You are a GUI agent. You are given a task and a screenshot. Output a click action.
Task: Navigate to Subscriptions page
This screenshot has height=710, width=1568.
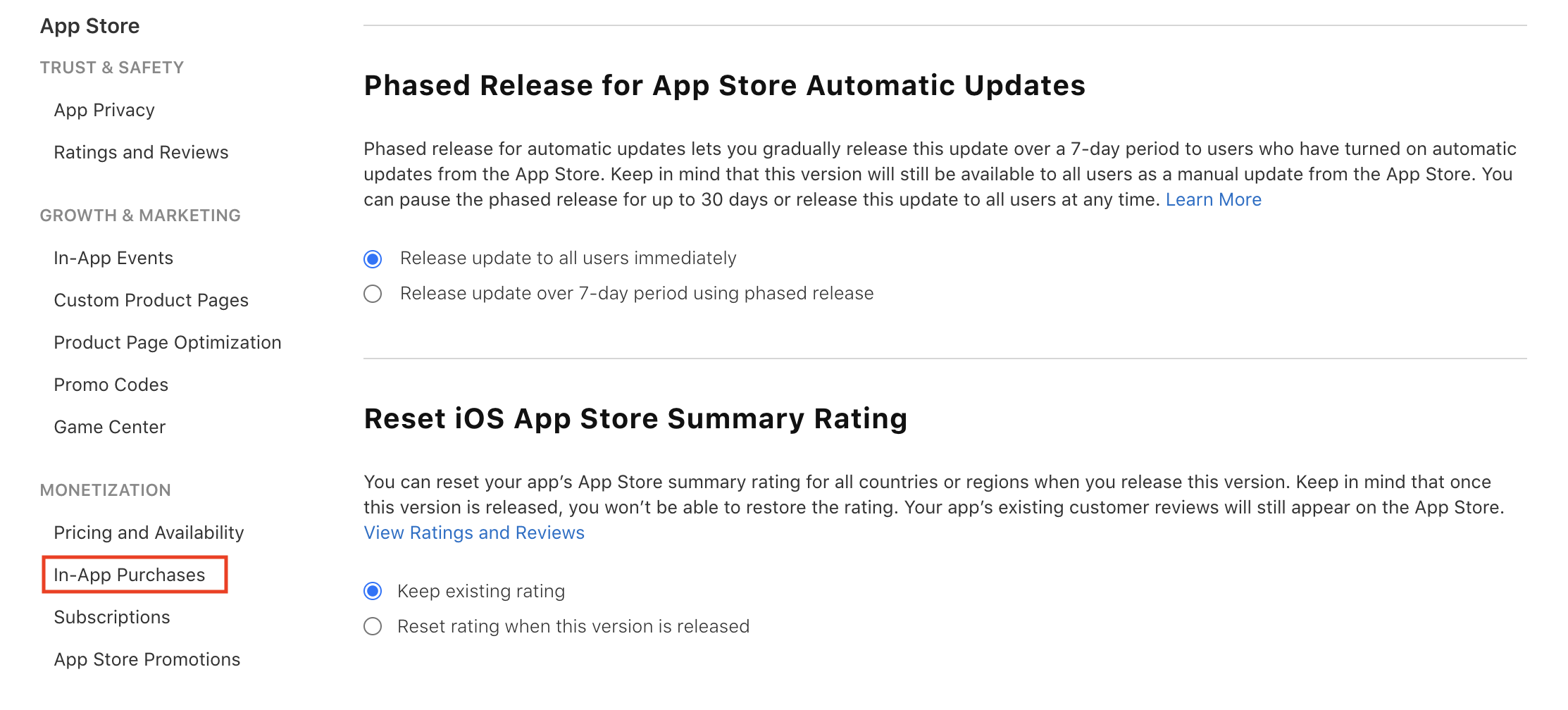[x=112, y=617]
